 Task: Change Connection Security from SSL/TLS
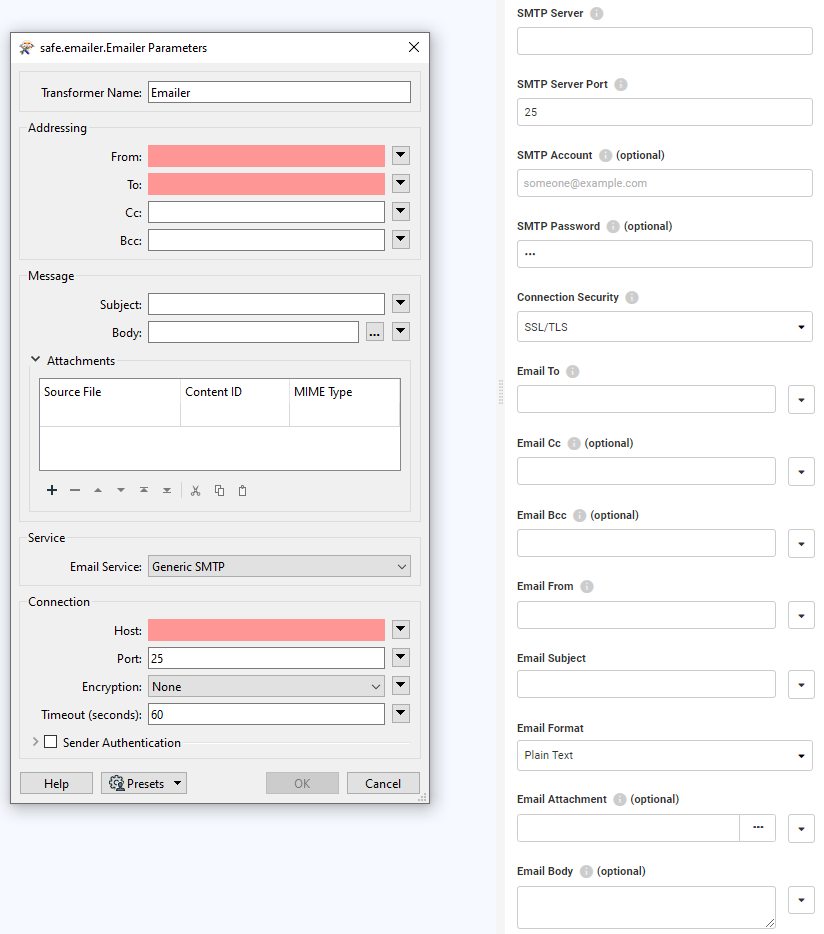(x=800, y=326)
